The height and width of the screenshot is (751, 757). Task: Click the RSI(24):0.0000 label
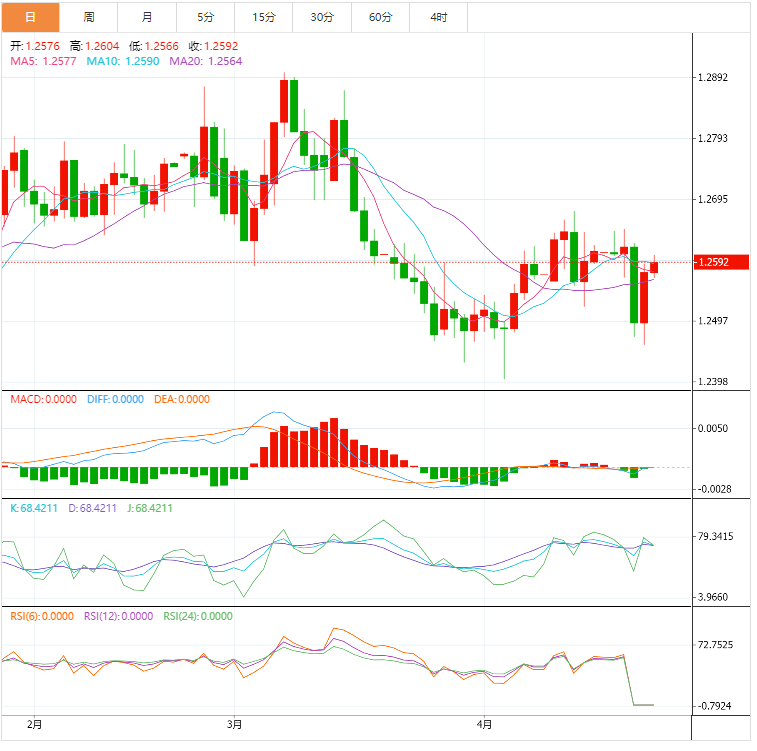tap(198, 616)
